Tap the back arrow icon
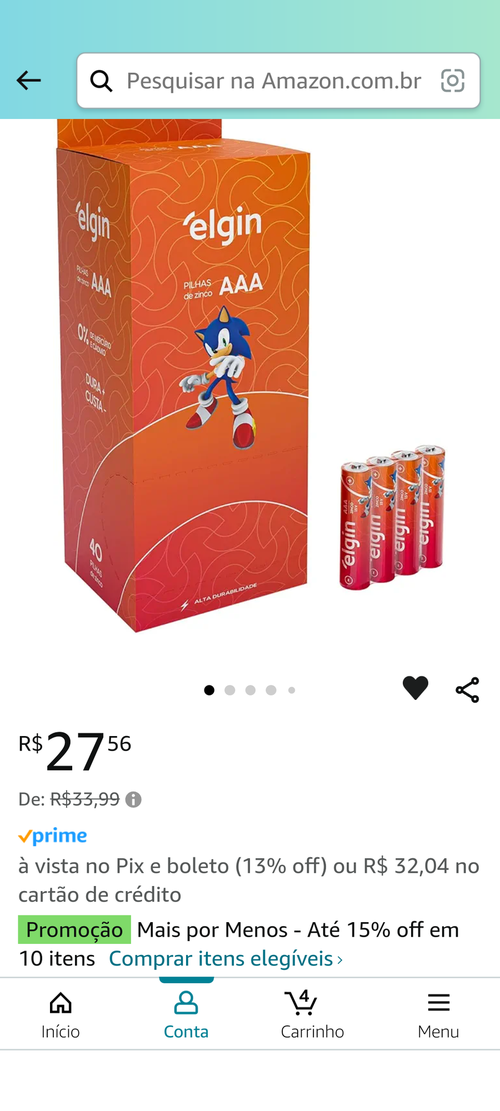 tap(29, 81)
